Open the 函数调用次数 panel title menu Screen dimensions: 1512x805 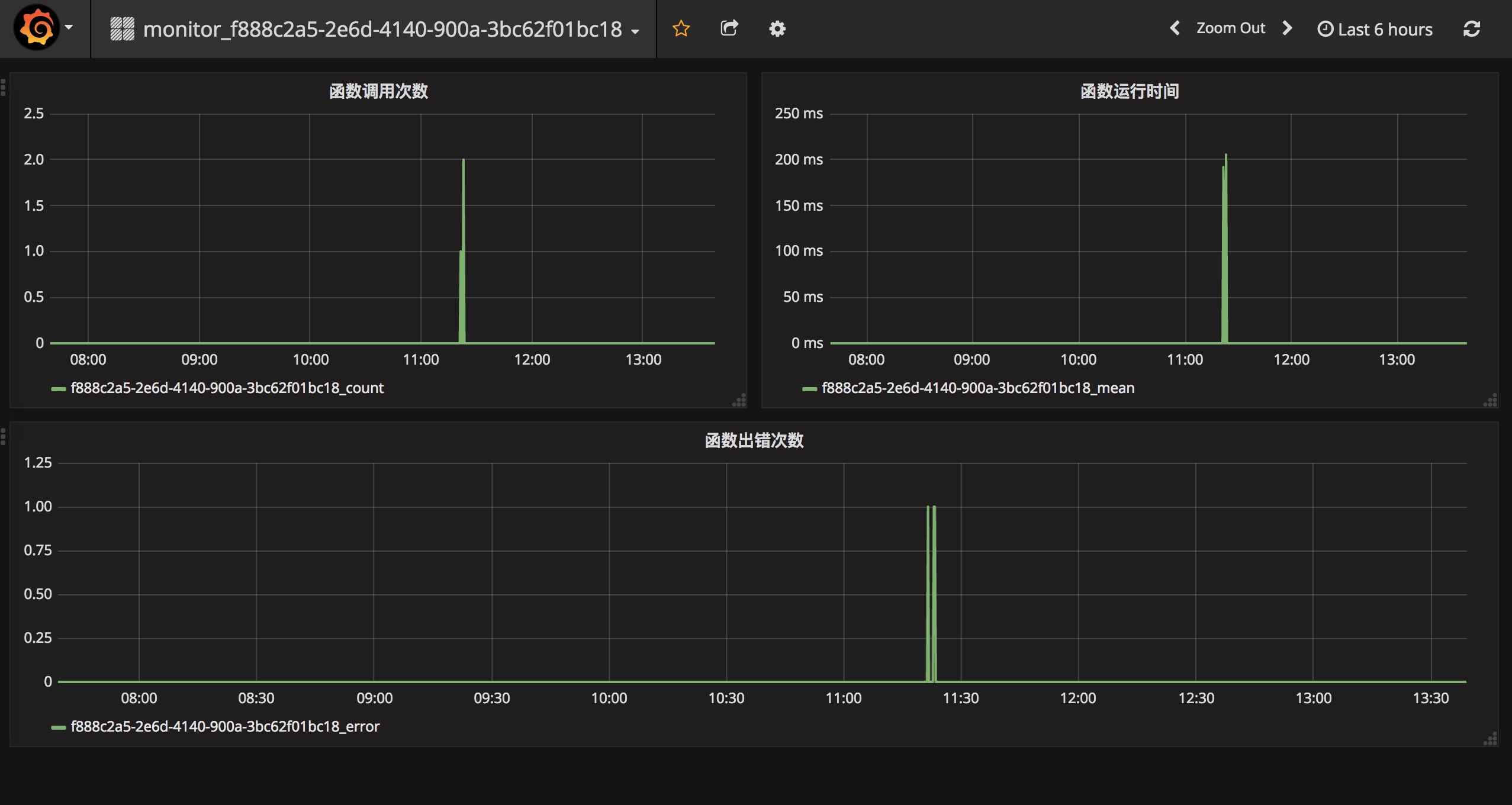tap(378, 91)
